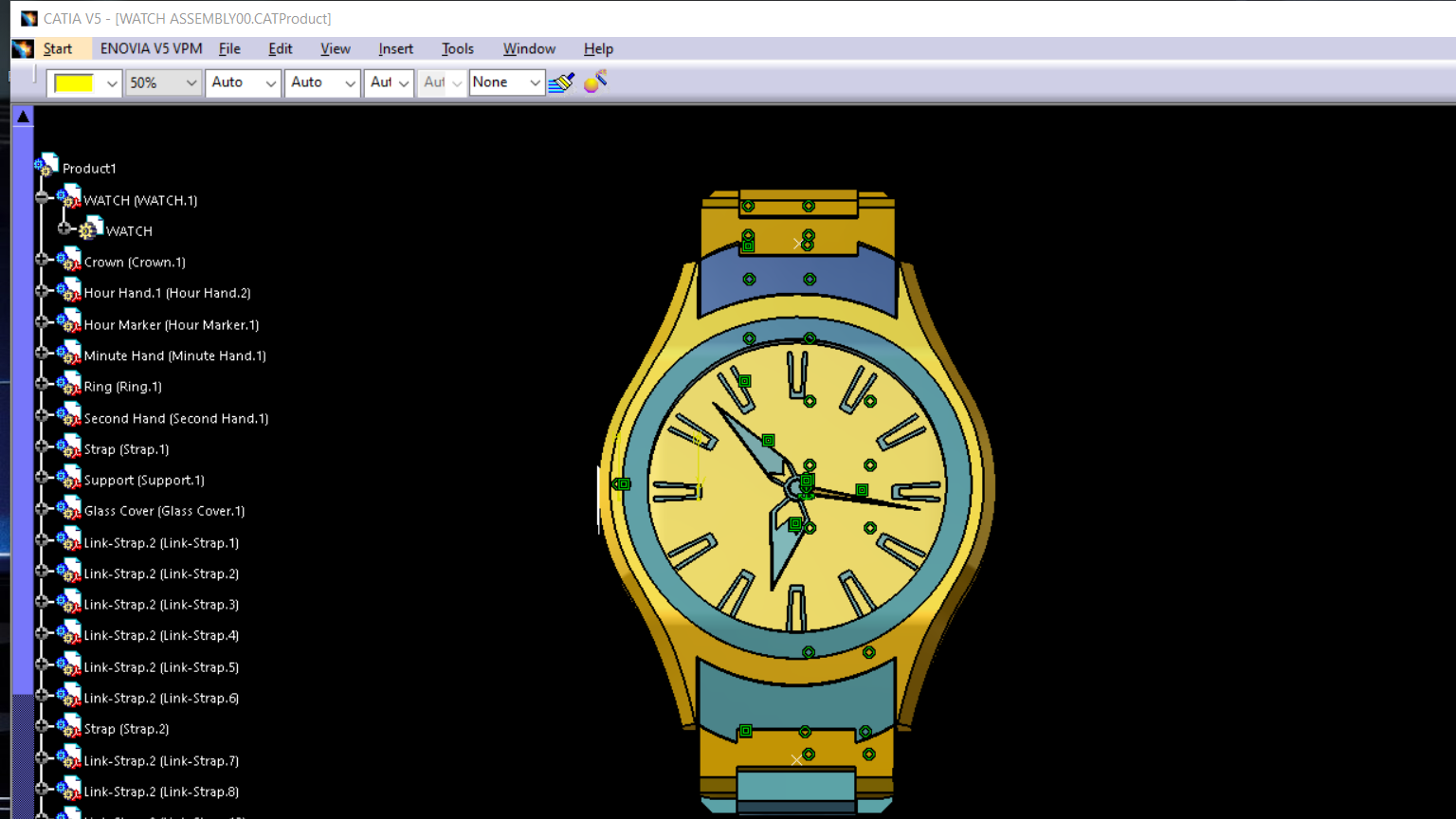Open the Tools menu
The height and width of the screenshot is (819, 1456).
click(457, 48)
